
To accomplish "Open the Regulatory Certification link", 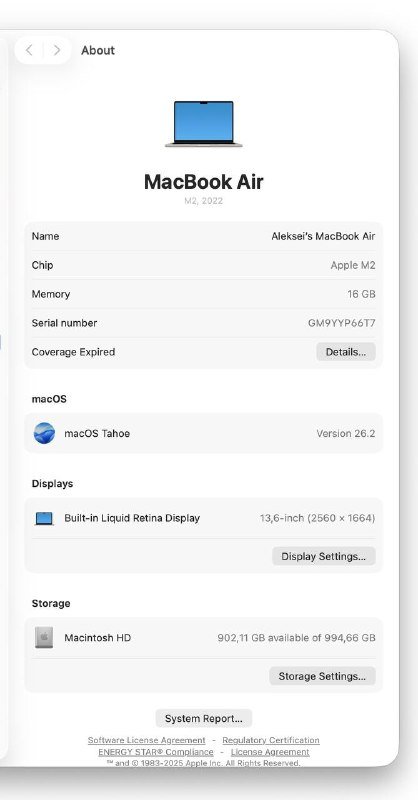I will pyautogui.click(x=271, y=740).
